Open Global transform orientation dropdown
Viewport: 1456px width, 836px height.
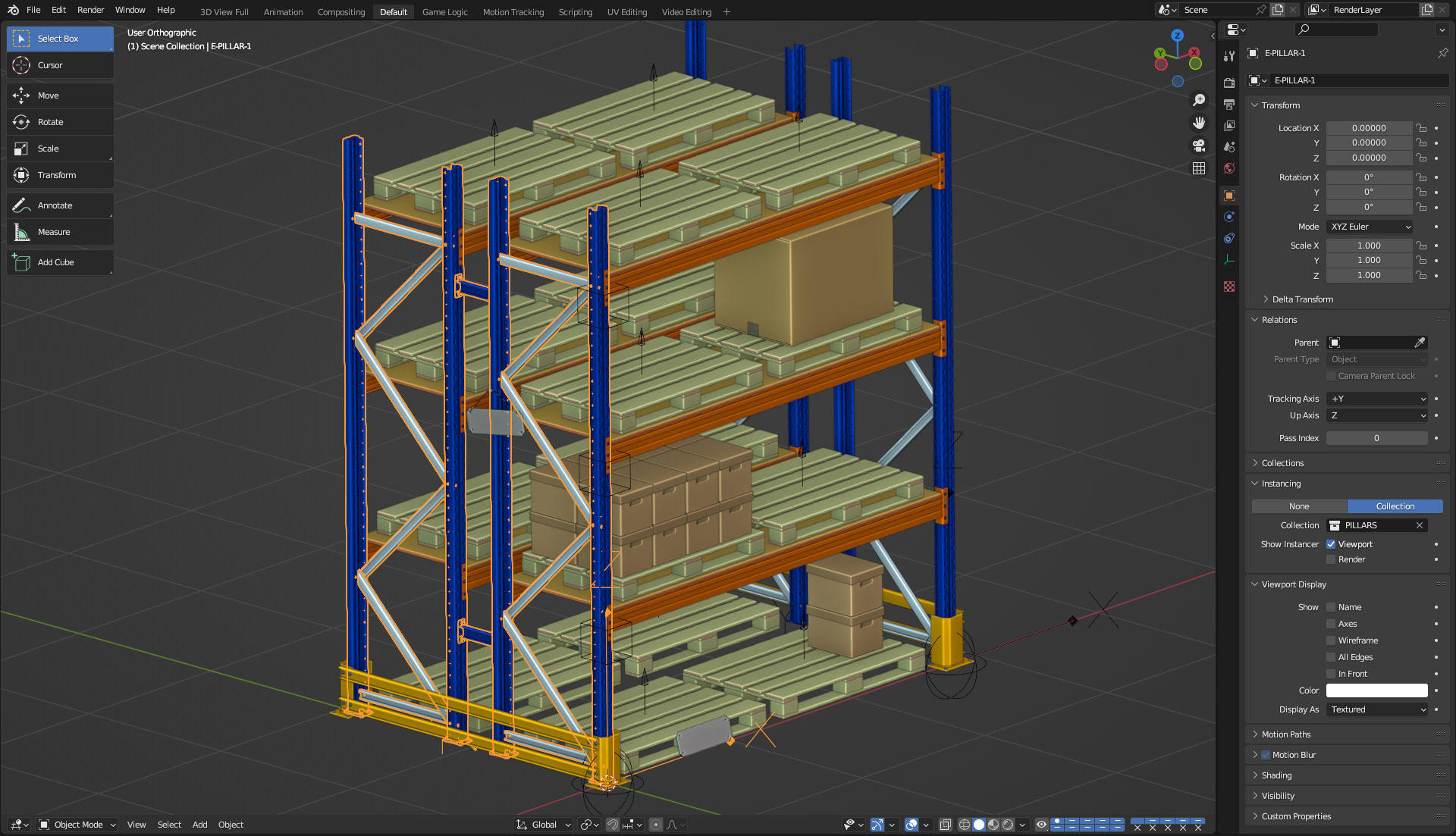tap(544, 825)
